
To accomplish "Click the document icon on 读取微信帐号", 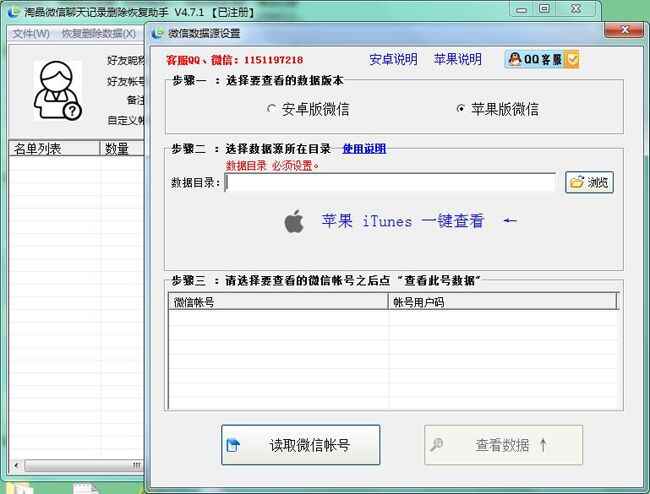I will pyautogui.click(x=233, y=445).
